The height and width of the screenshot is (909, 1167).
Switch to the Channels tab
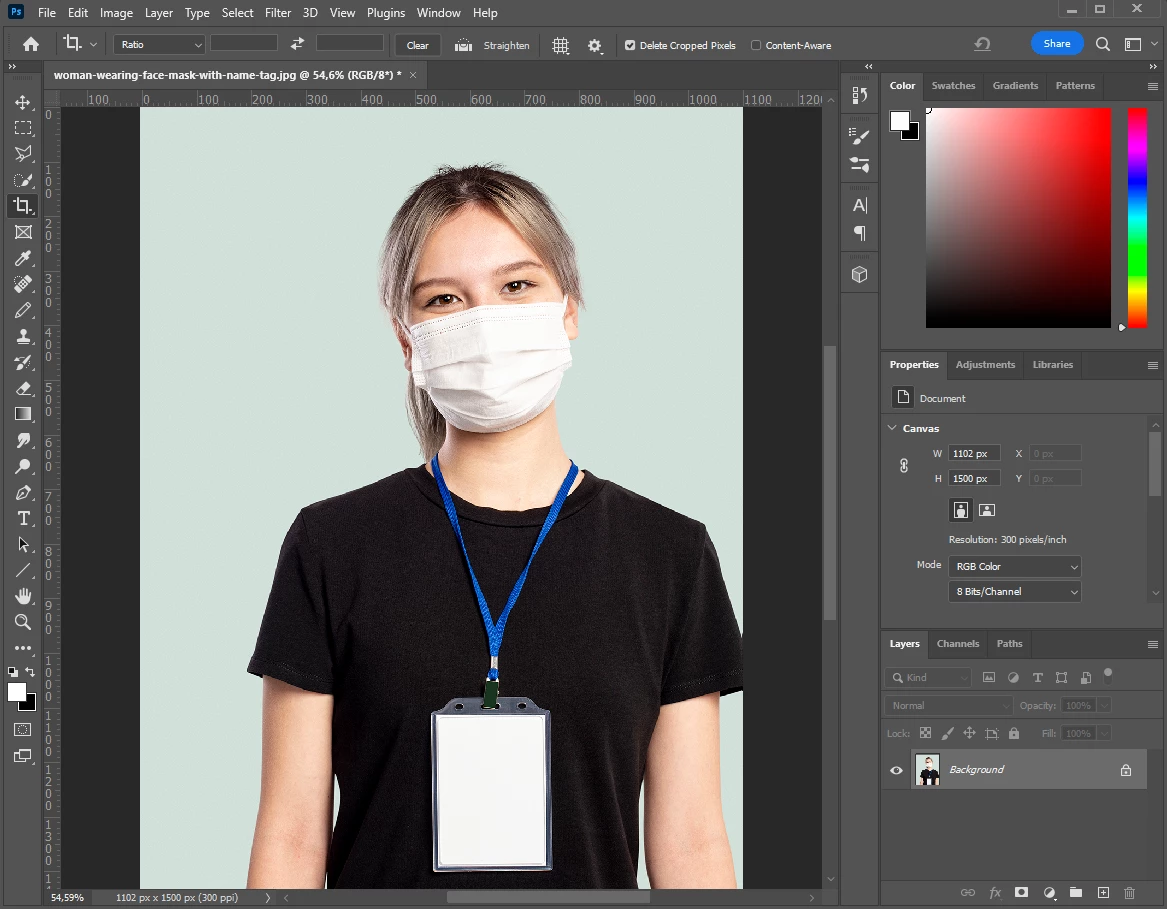[957, 644]
